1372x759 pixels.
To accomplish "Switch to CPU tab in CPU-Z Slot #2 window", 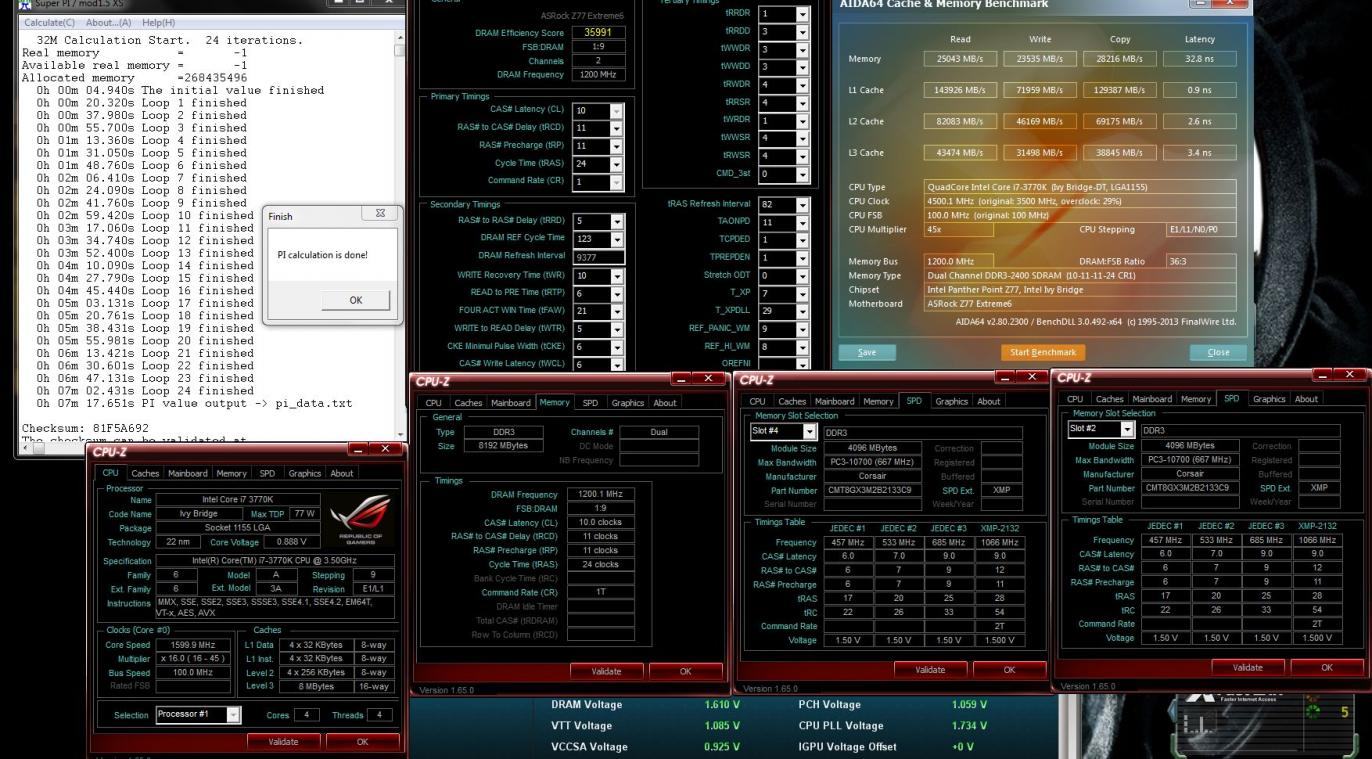I will pyautogui.click(x=1076, y=399).
